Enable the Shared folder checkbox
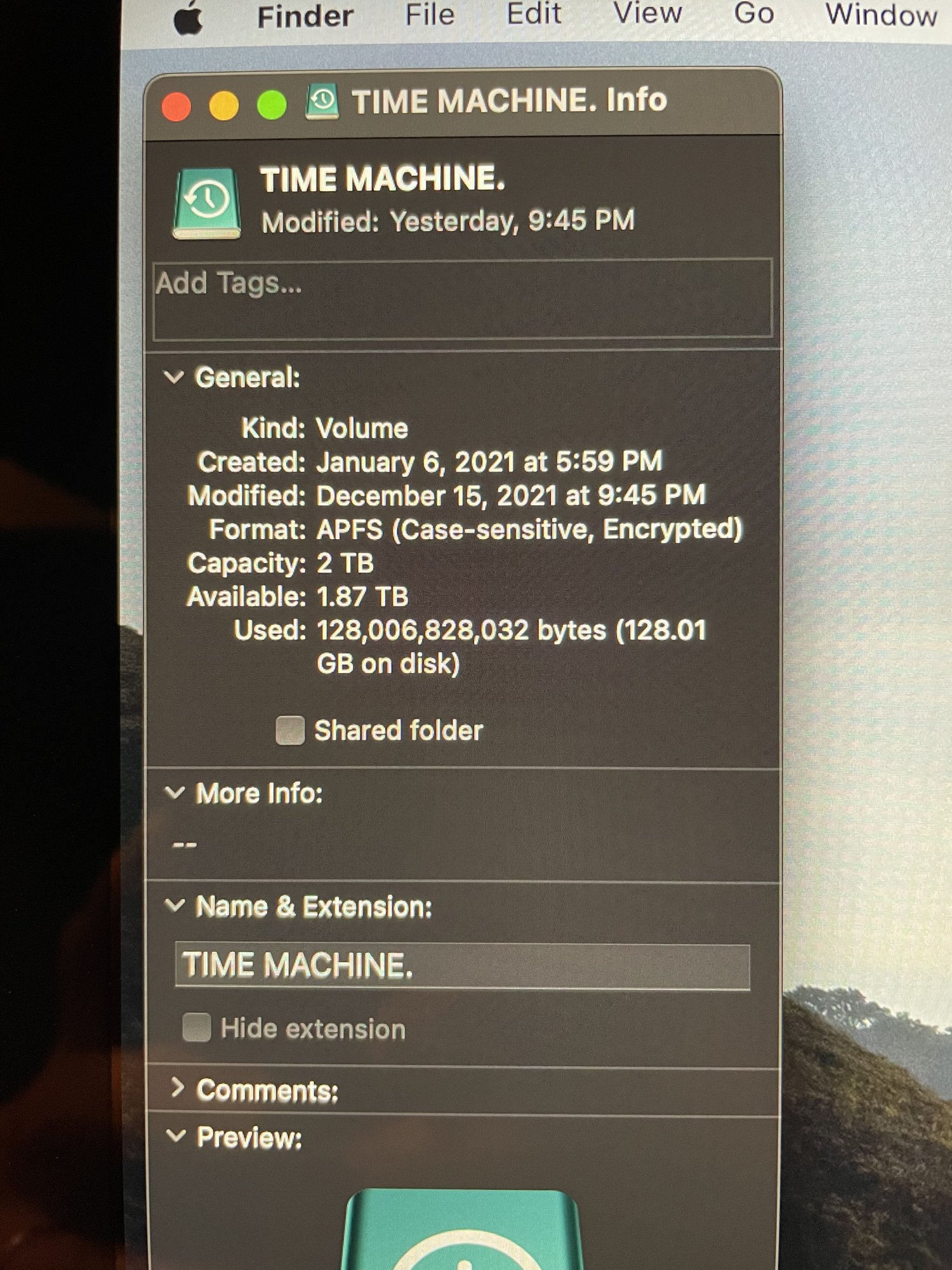The image size is (952, 1270). click(290, 730)
